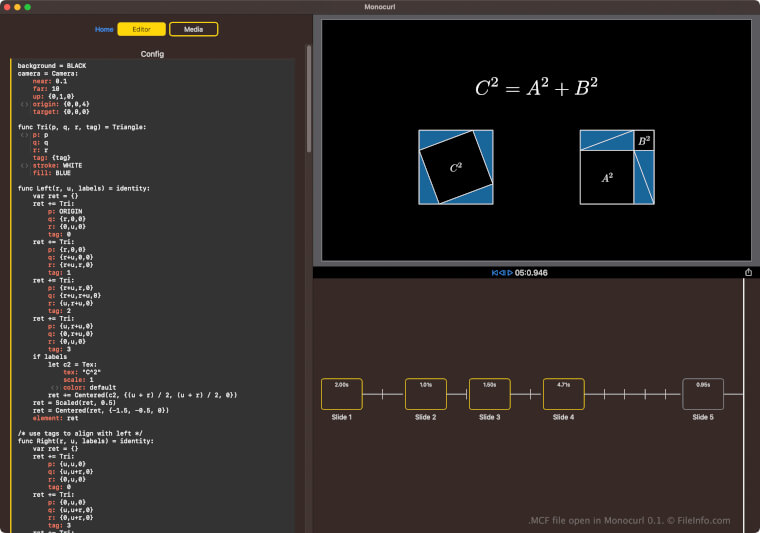Select the Slide 1 thumbnail

pos(341,394)
